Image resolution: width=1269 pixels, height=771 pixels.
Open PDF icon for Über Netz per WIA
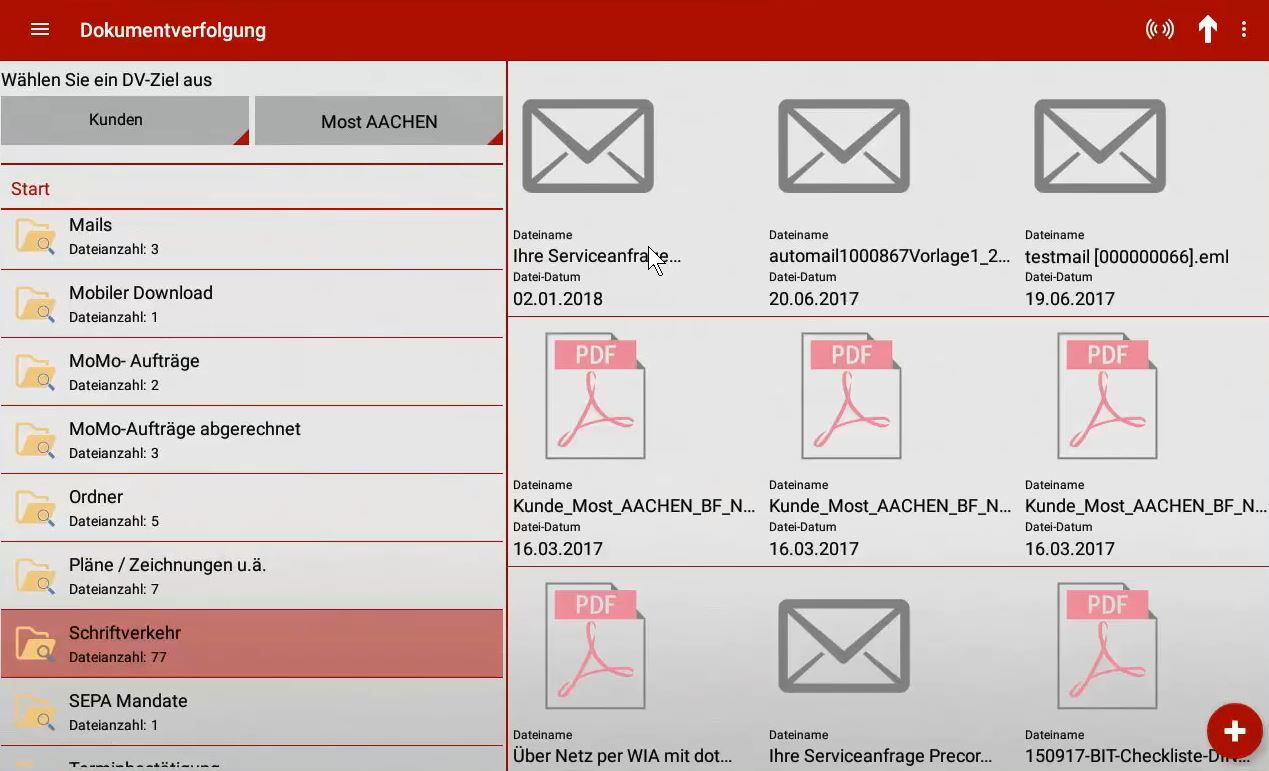(595, 646)
